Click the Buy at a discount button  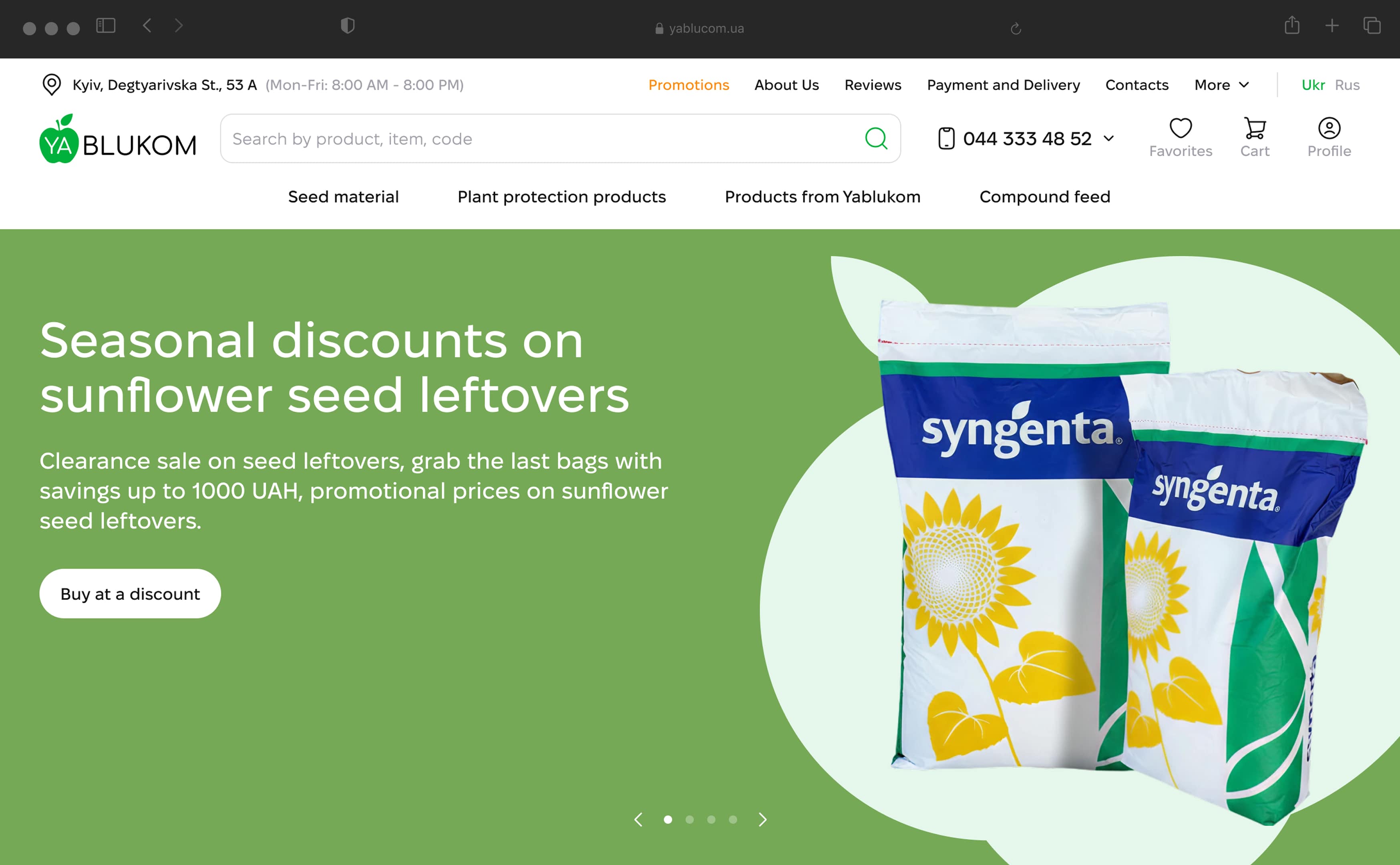[x=130, y=593]
